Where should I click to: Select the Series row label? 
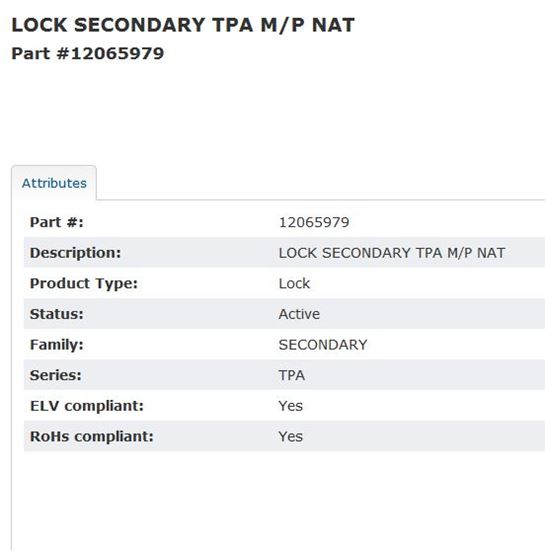[56, 375]
